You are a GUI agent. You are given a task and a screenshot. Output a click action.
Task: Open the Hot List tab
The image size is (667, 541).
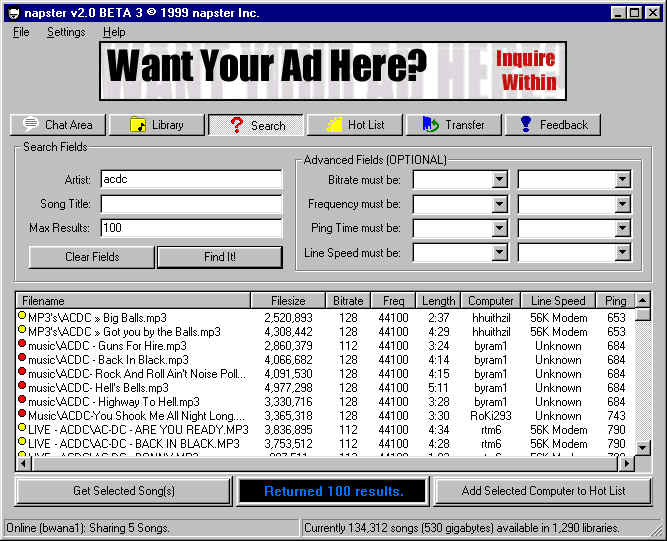coord(354,125)
